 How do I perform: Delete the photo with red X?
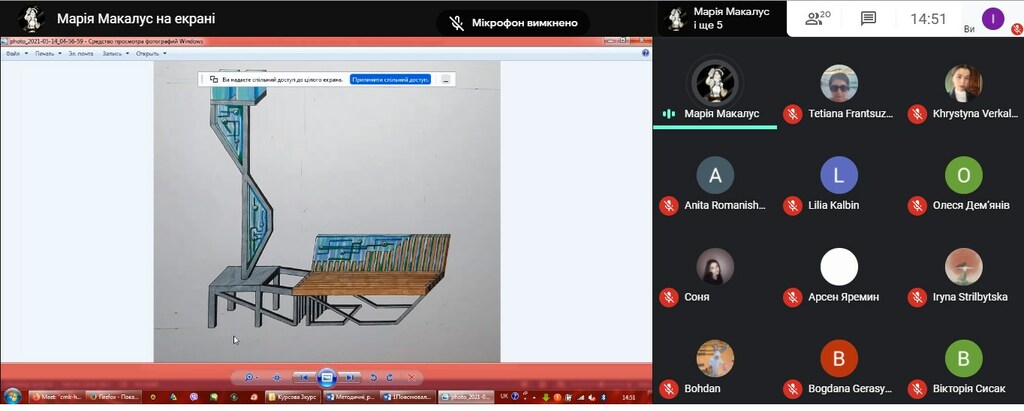pos(411,377)
